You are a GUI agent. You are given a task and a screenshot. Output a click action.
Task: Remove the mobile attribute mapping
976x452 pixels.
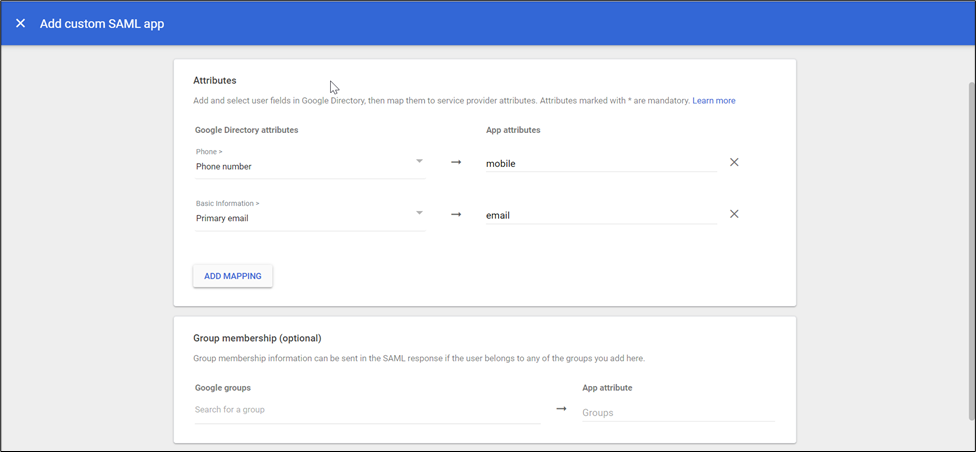pos(734,162)
